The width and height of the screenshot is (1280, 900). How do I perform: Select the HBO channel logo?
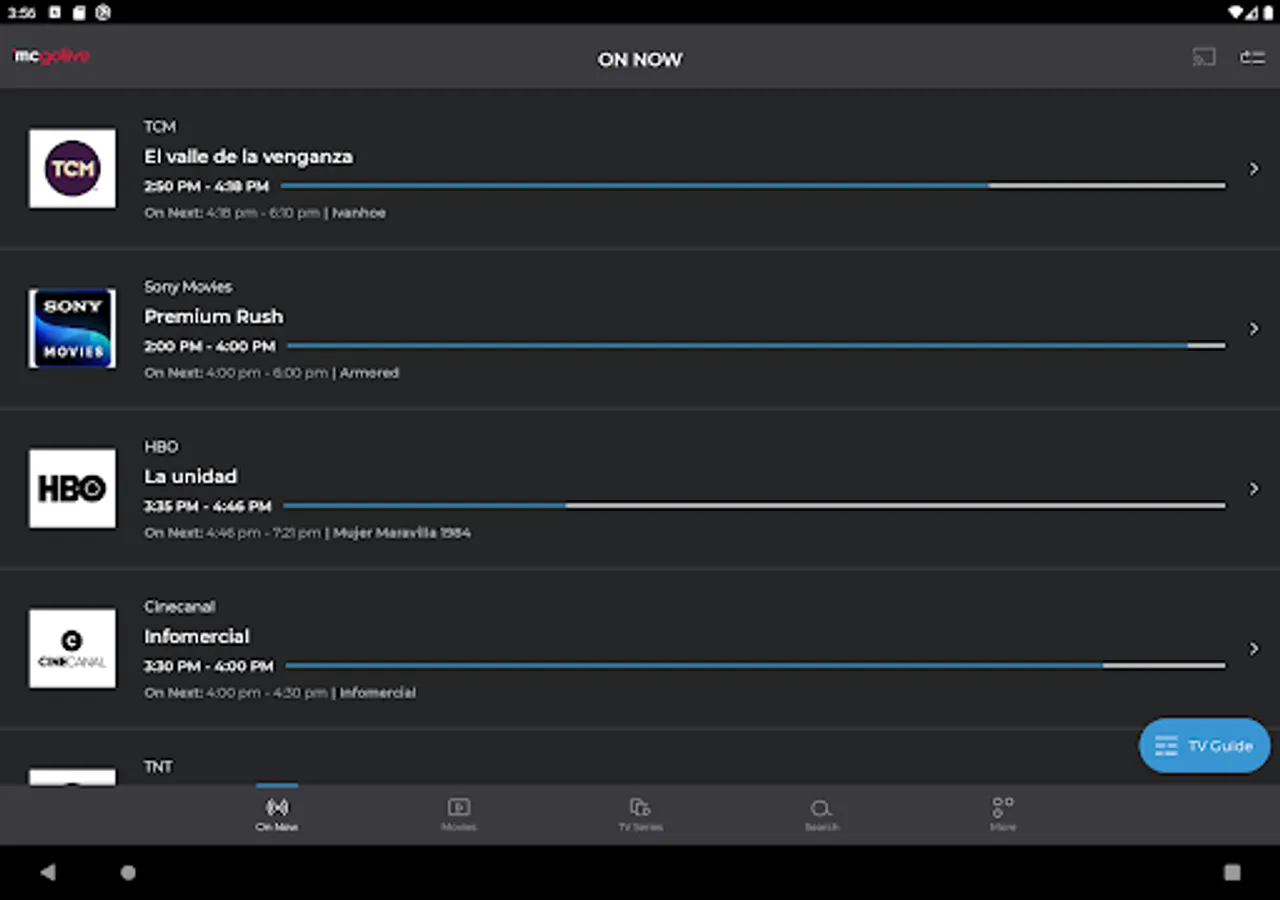coord(72,488)
